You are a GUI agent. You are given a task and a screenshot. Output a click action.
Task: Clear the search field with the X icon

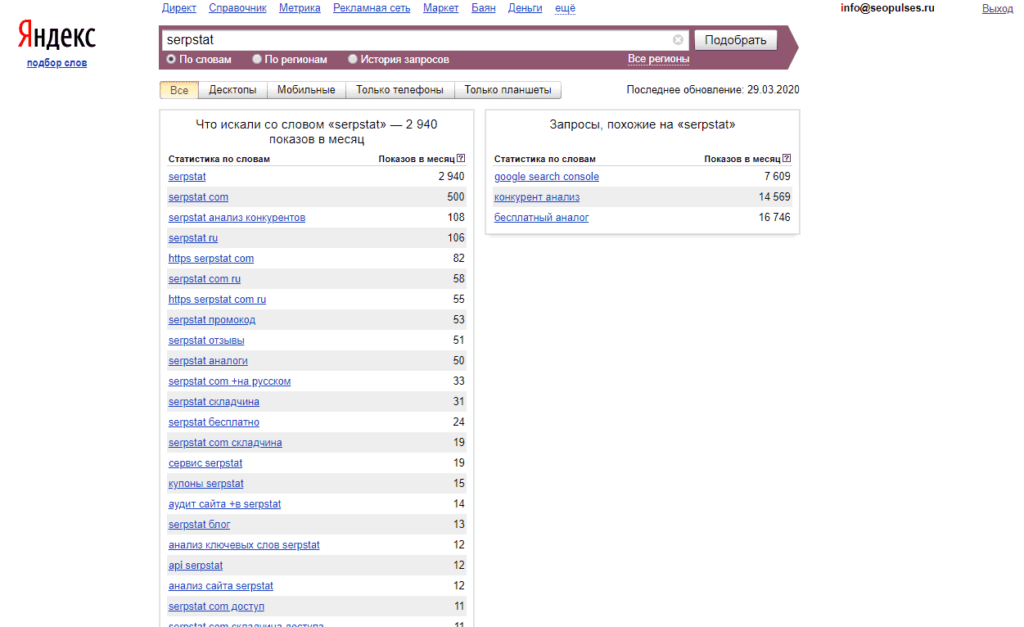[678, 40]
